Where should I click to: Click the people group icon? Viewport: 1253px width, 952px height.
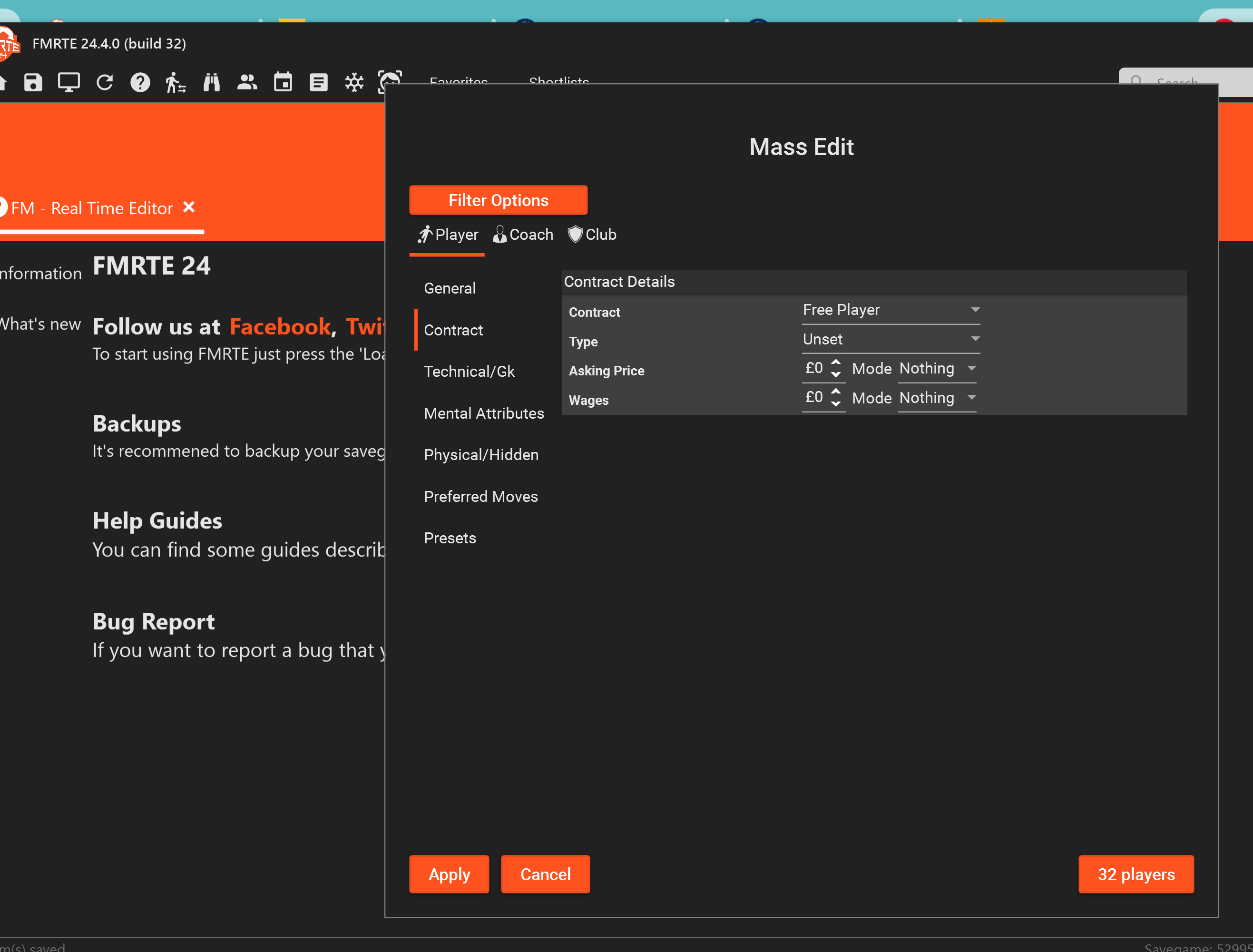(x=247, y=83)
